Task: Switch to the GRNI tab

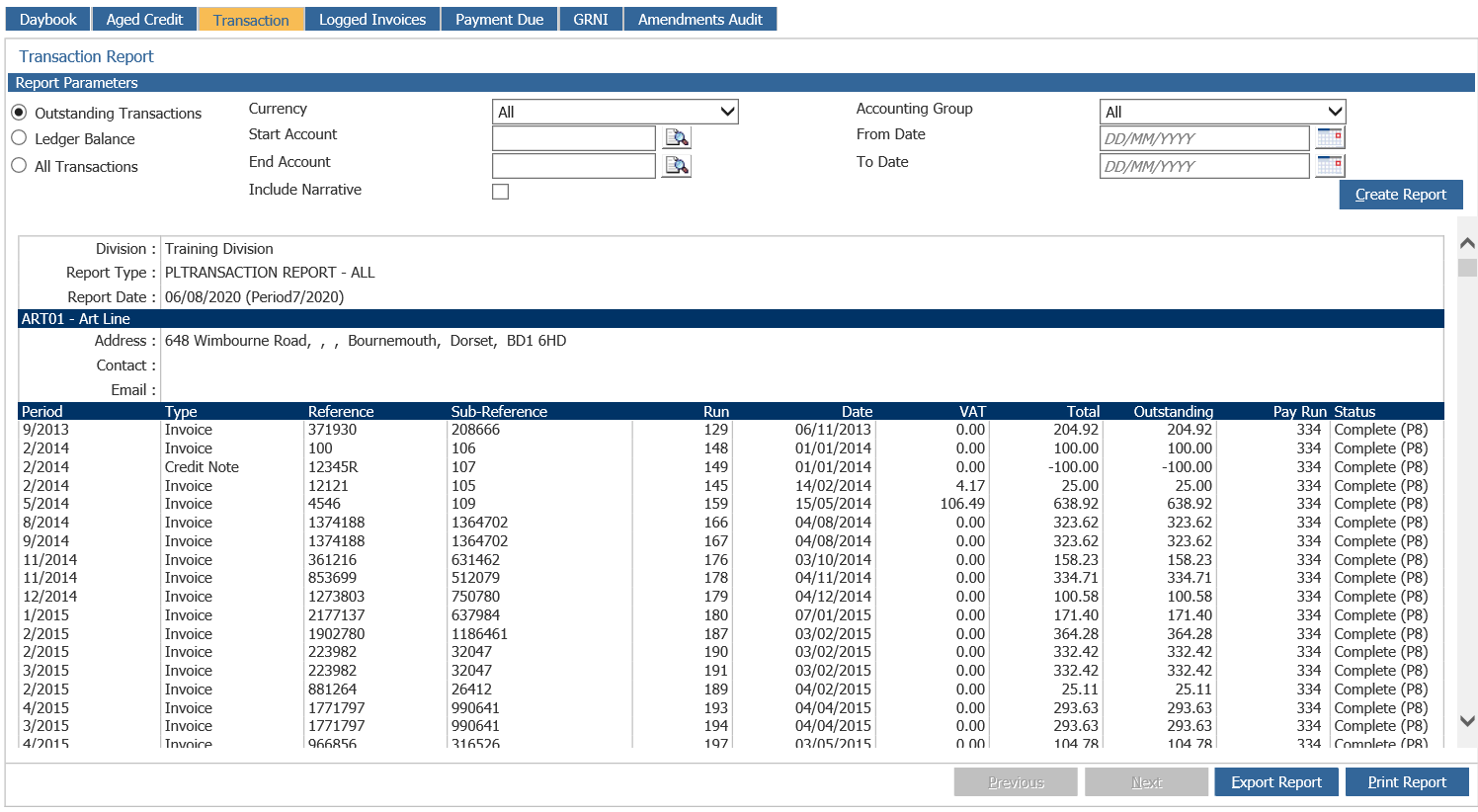Action: [x=590, y=18]
